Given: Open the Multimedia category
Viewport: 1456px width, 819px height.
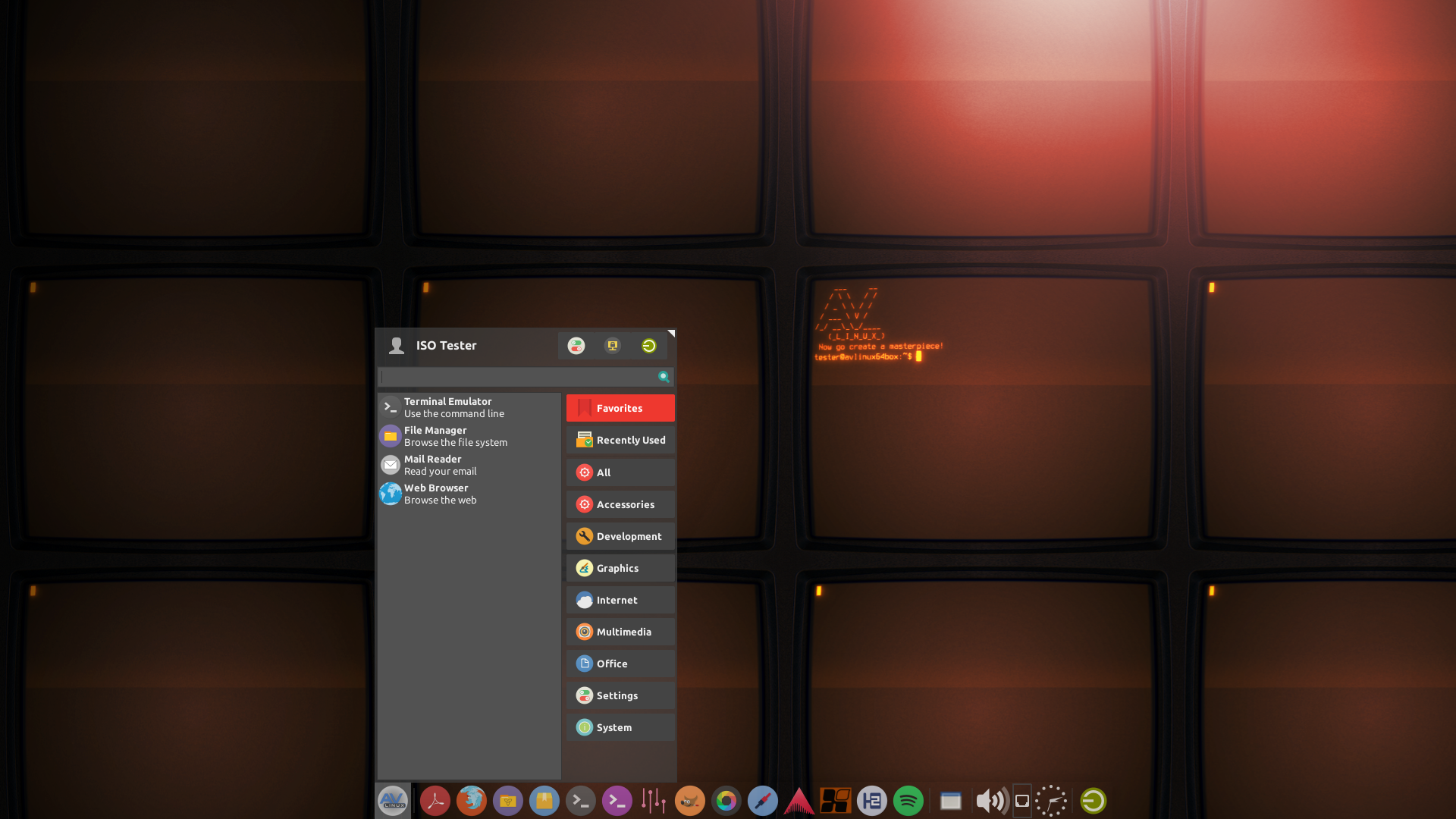Looking at the screenshot, I should click(620, 632).
